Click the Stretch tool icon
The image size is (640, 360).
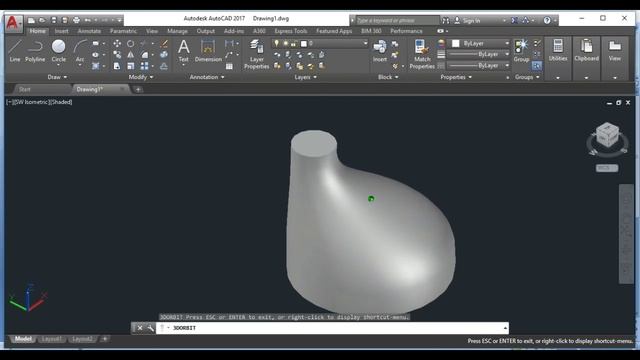pos(117,66)
